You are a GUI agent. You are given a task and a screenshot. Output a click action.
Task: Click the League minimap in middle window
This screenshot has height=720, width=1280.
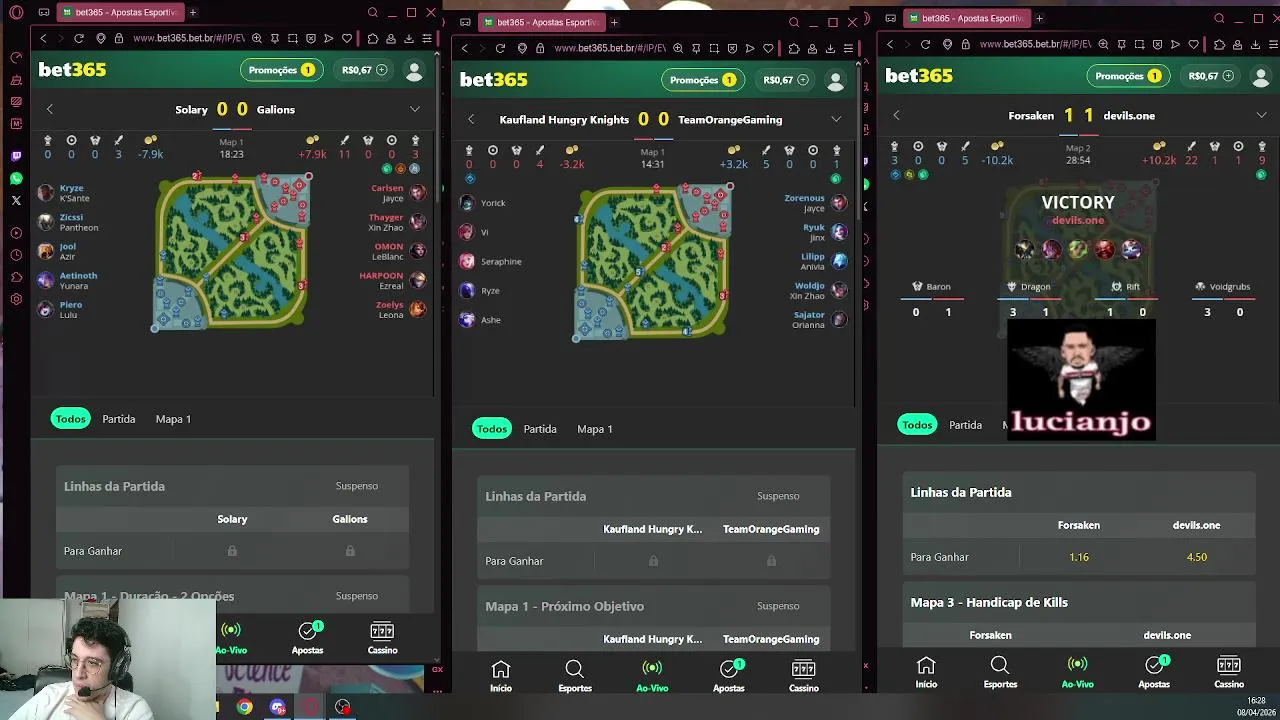click(x=653, y=261)
